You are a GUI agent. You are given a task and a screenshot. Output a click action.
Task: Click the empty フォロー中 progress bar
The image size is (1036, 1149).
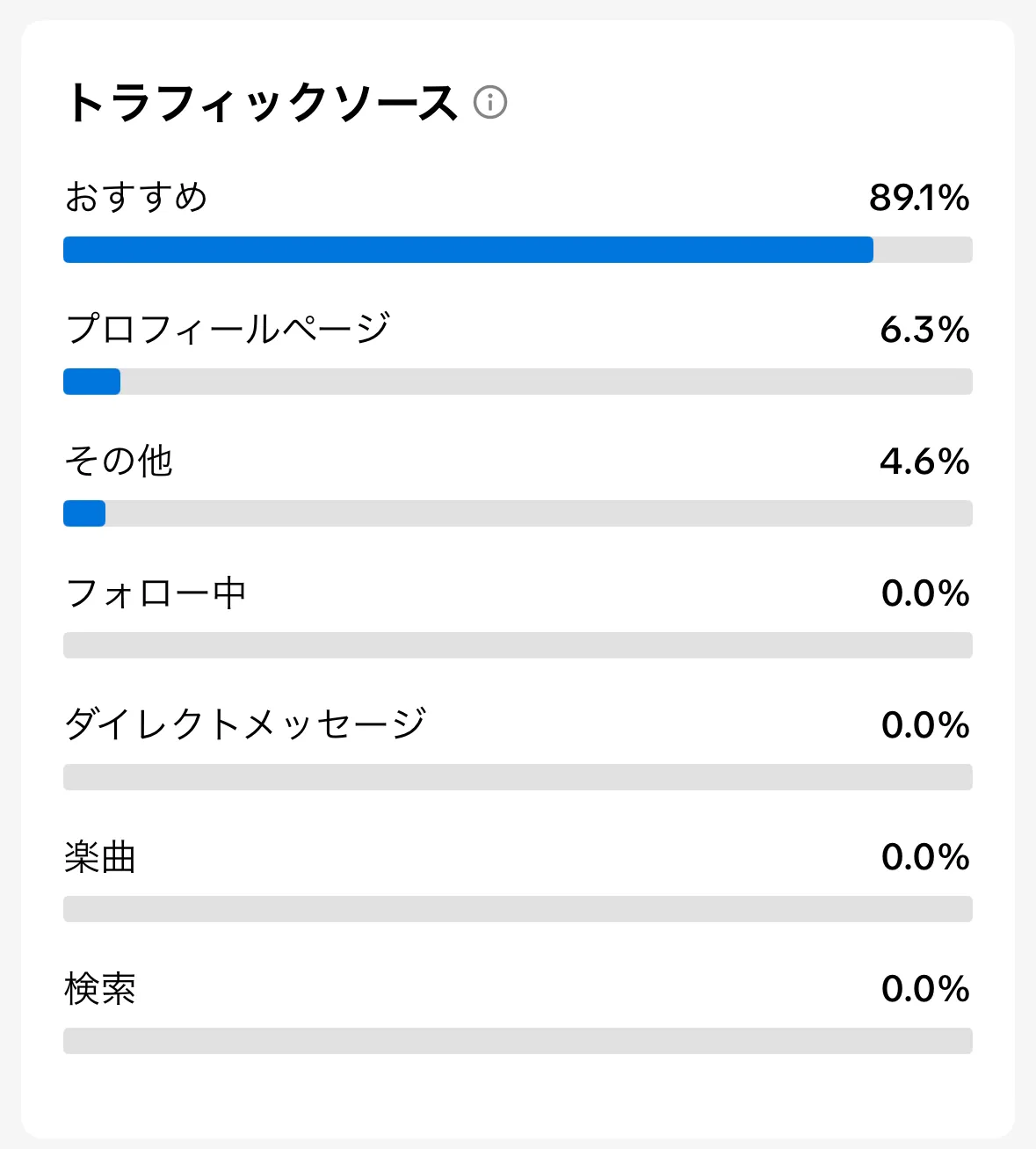click(x=518, y=645)
